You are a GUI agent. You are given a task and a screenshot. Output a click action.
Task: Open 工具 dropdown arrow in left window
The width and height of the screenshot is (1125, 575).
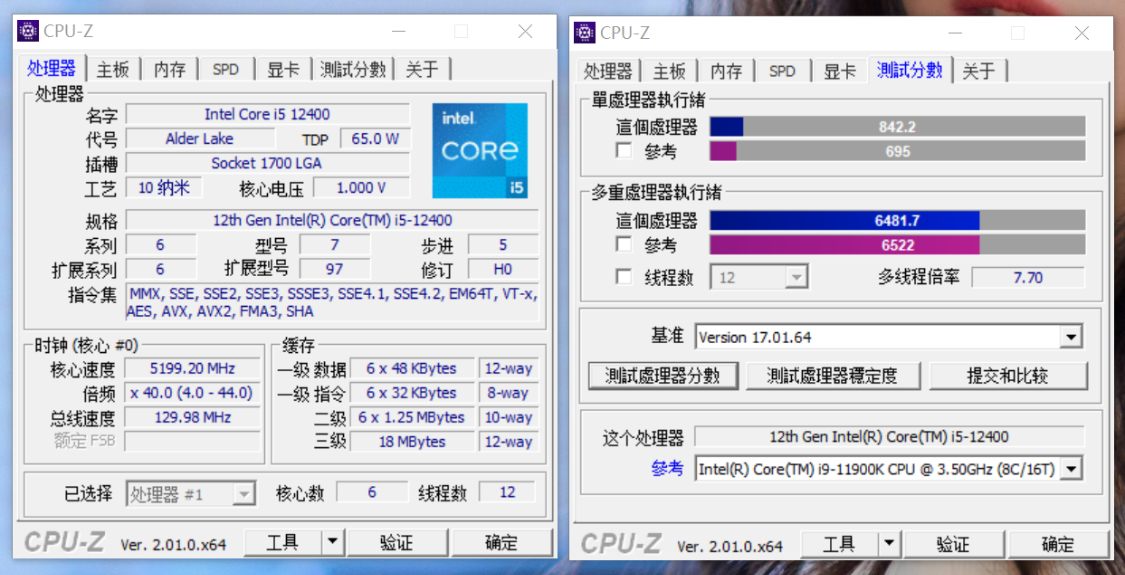[x=332, y=542]
